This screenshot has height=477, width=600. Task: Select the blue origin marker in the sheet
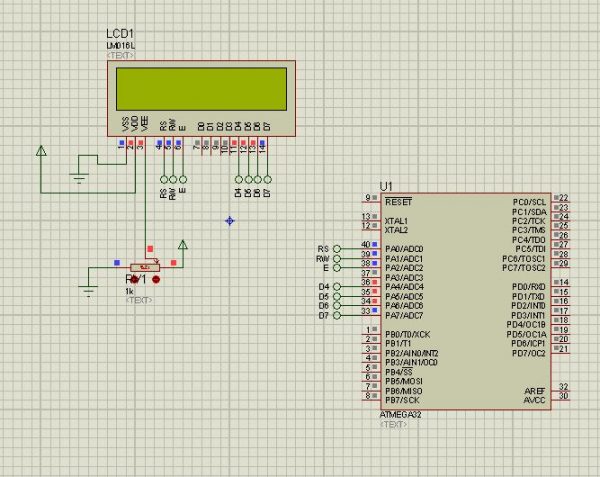click(230, 221)
